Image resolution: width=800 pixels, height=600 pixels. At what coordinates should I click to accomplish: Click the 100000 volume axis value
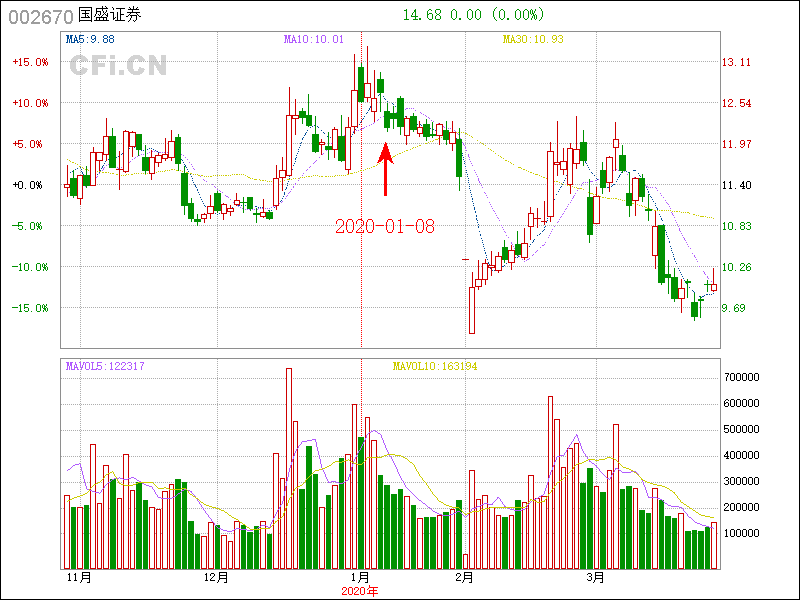(x=742, y=533)
